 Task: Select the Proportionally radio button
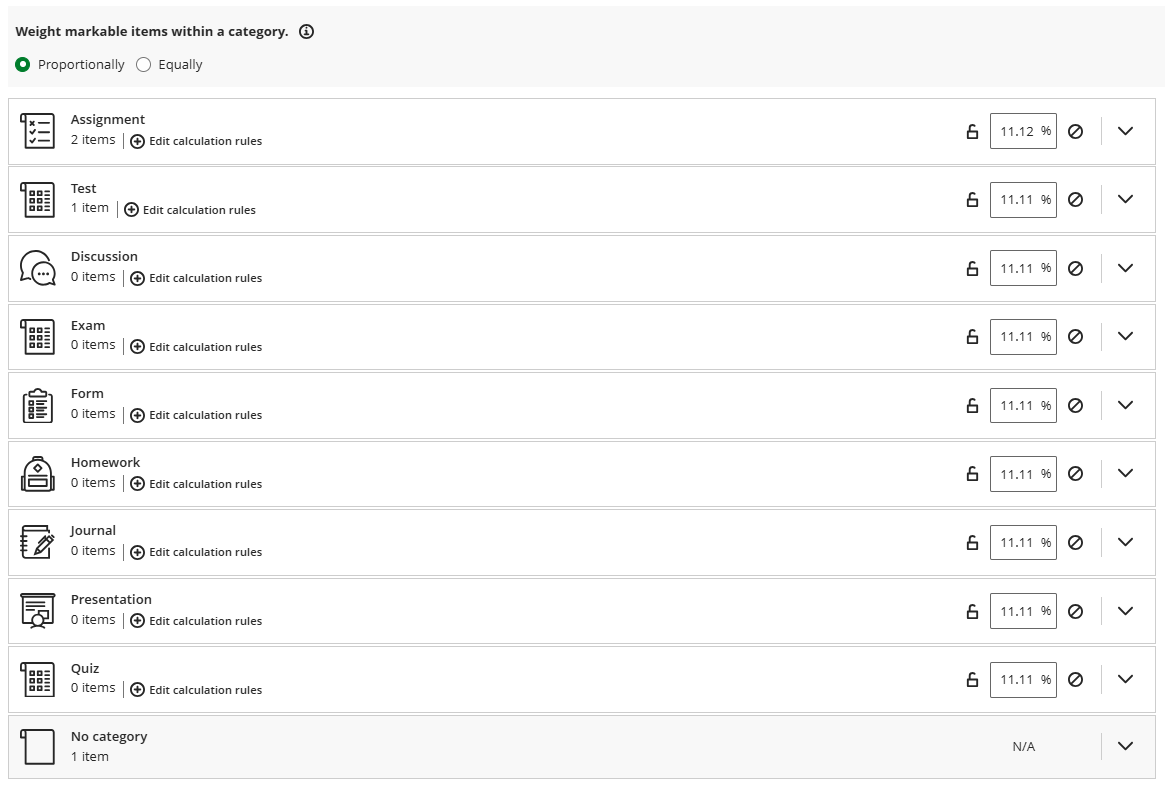[23, 65]
